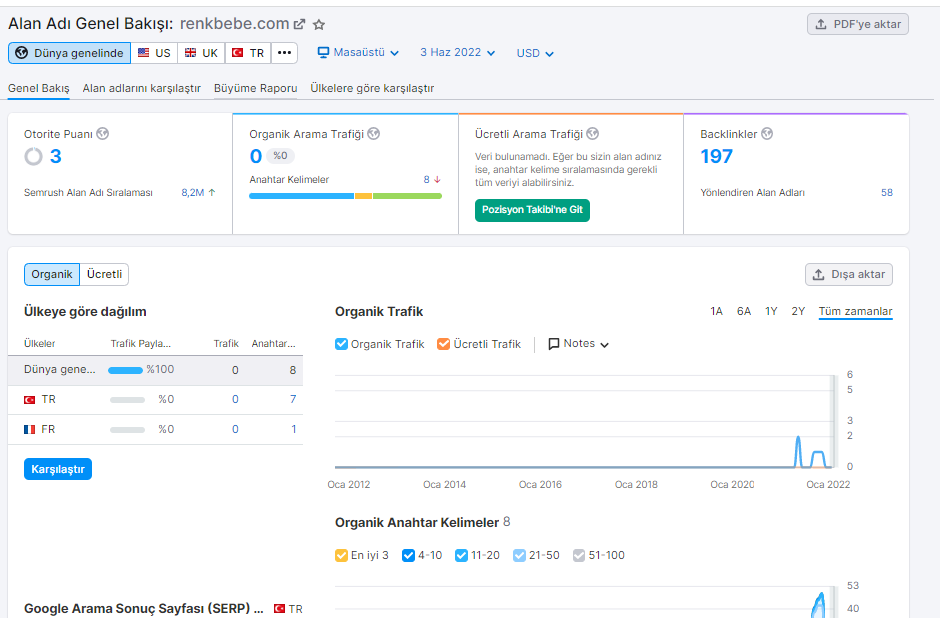Toggle 51-100 positions checkbox
Viewport: 940px width, 618px height.
coord(579,556)
